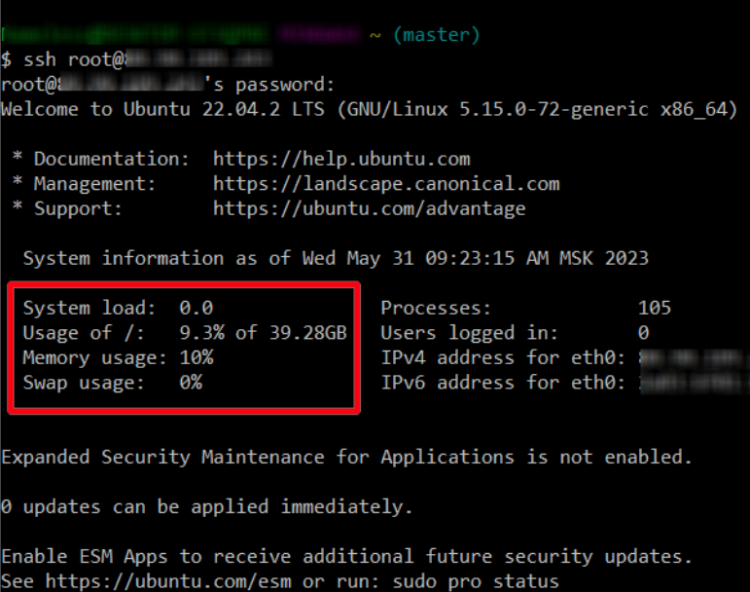
Task: Click the disk usage value 9.3% of 39.28GB
Action: 262,333
